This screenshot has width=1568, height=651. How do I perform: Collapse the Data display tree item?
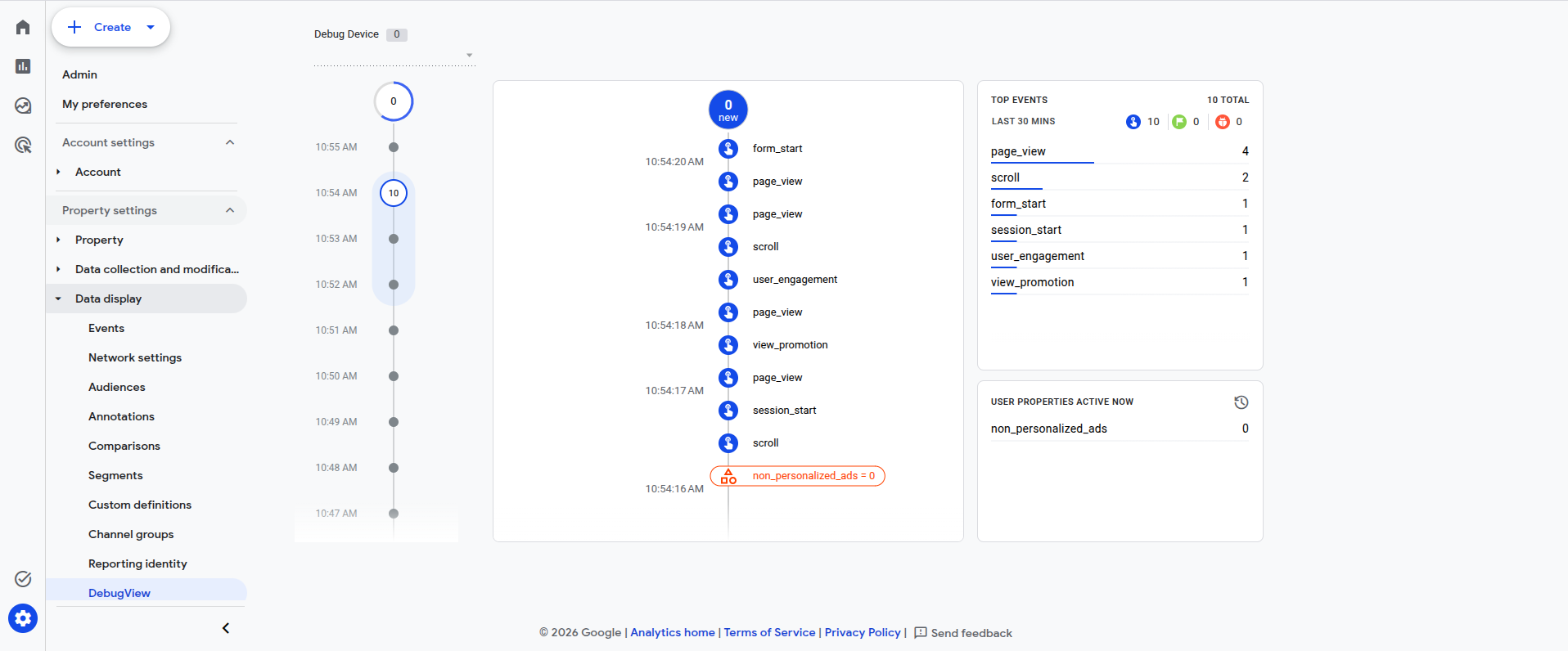click(58, 299)
